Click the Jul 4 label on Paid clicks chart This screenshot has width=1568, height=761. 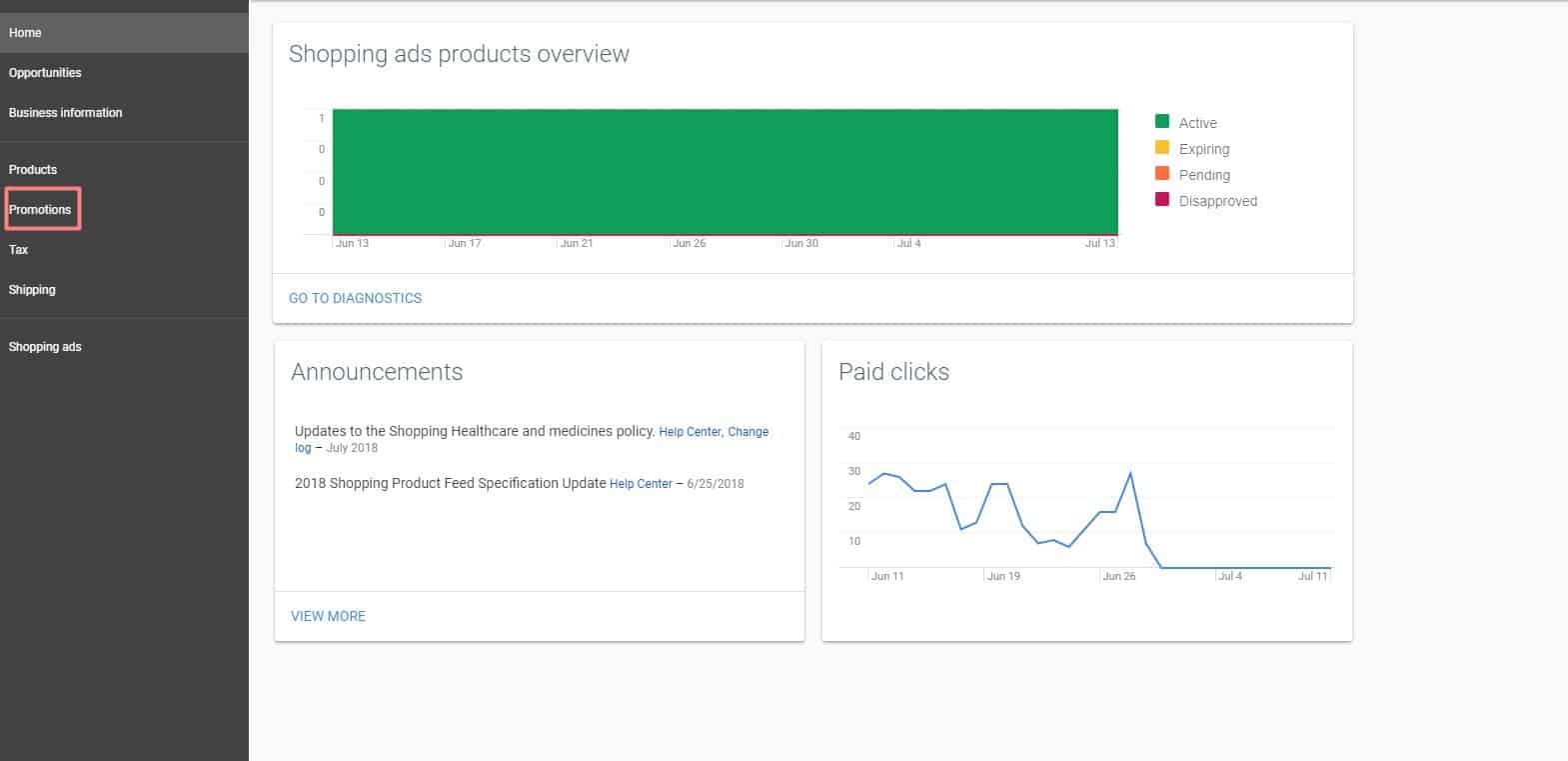click(1230, 576)
